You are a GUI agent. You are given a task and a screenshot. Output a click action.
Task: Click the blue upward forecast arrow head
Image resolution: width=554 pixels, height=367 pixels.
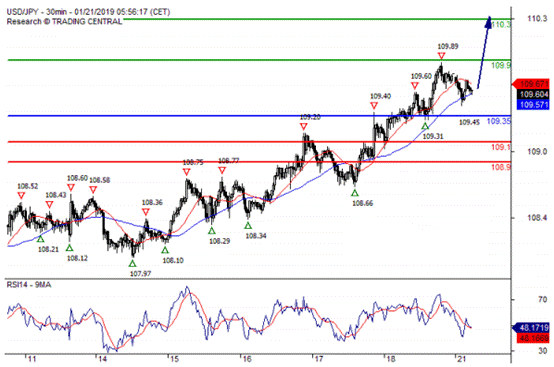(488, 22)
